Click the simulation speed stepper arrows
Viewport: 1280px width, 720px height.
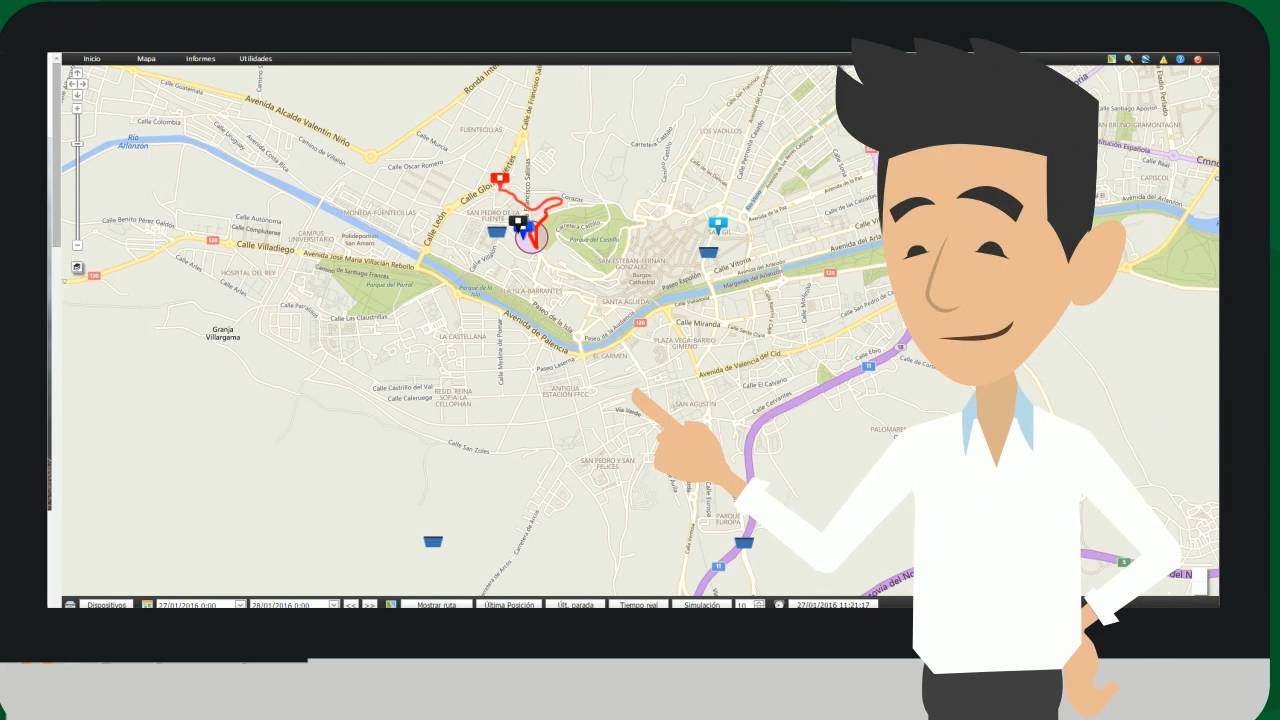(x=759, y=605)
